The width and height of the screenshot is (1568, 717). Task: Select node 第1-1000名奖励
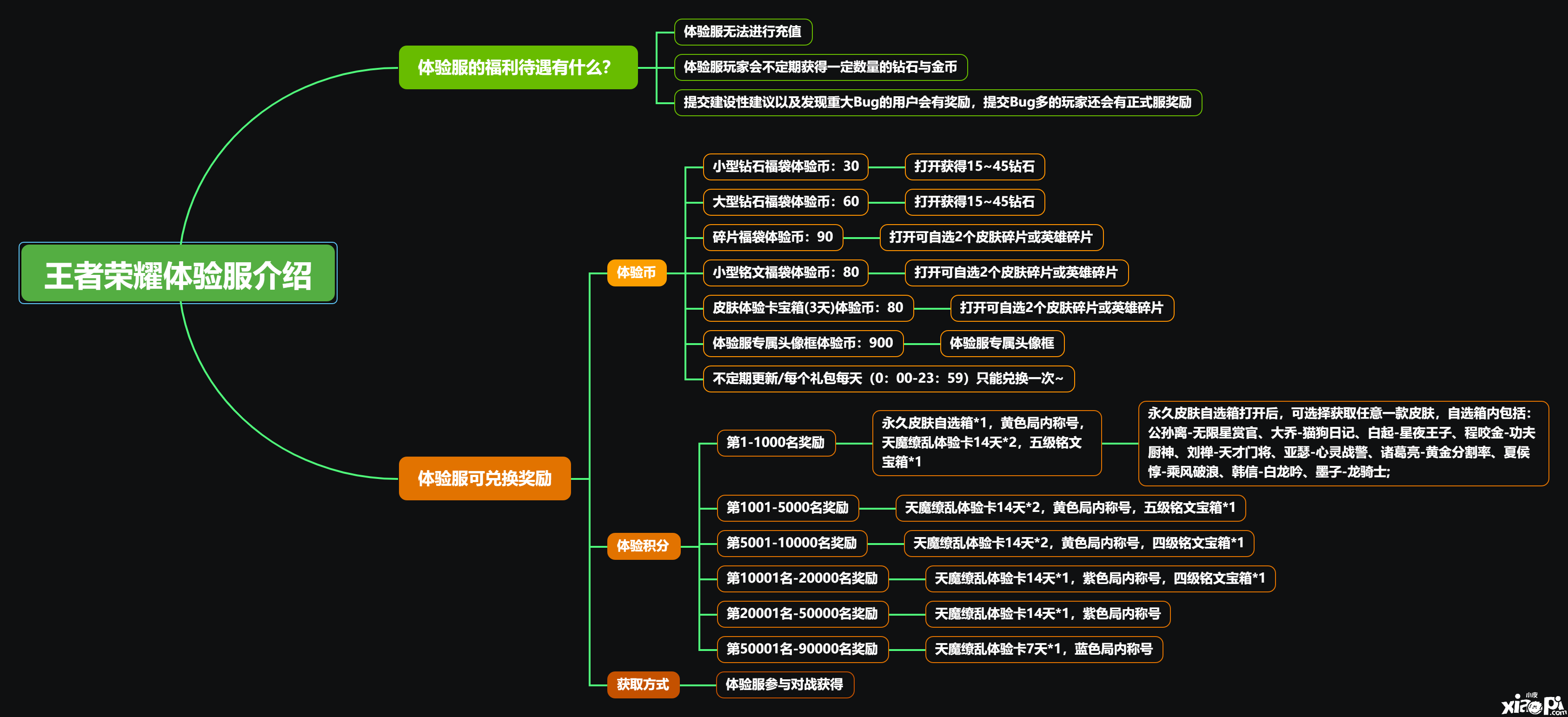[x=776, y=443]
